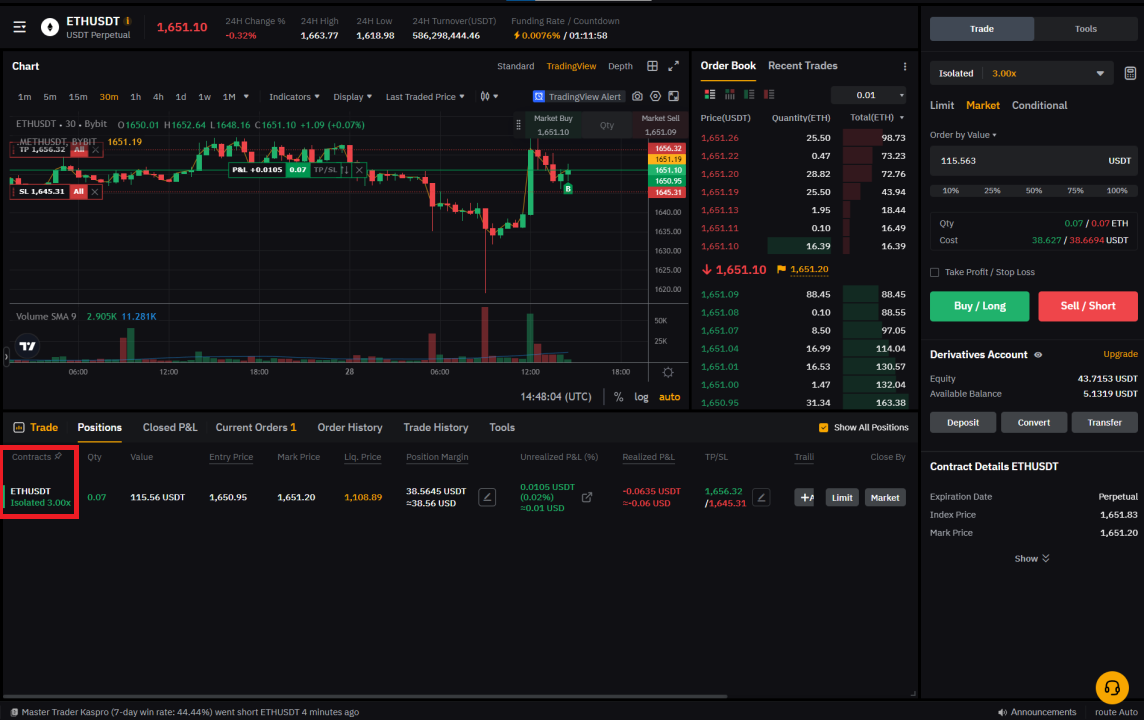Share unrealized P&L icon
Viewport: 1144px width, 720px height.
coord(587,497)
